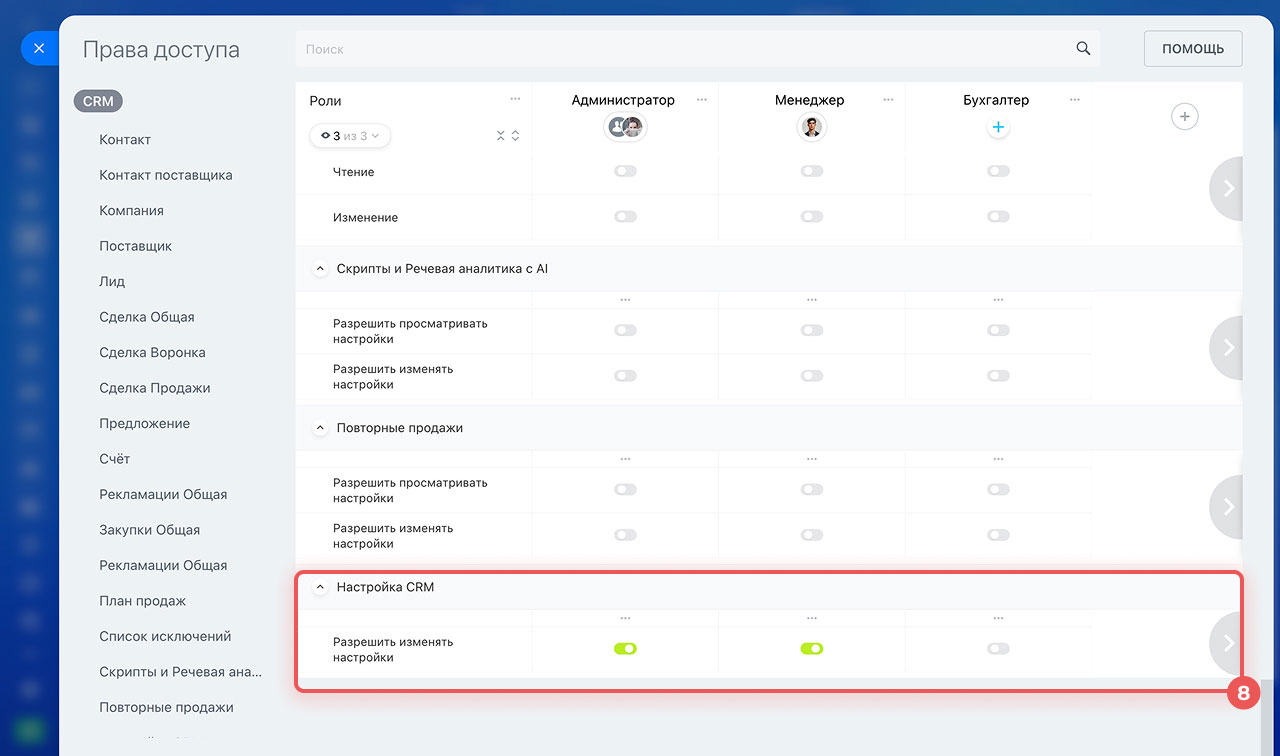Click the ПОМОЩЬ button
Viewport: 1280px width, 756px height.
click(1192, 49)
